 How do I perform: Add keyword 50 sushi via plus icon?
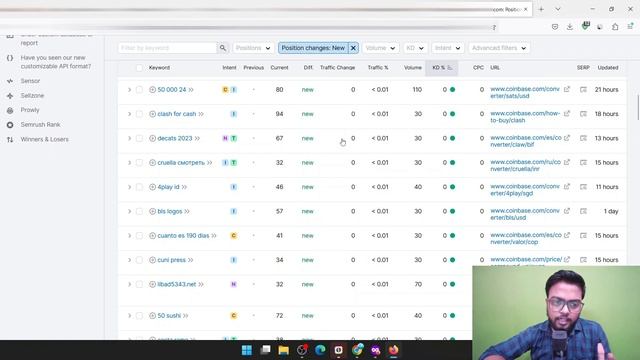pos(152,316)
